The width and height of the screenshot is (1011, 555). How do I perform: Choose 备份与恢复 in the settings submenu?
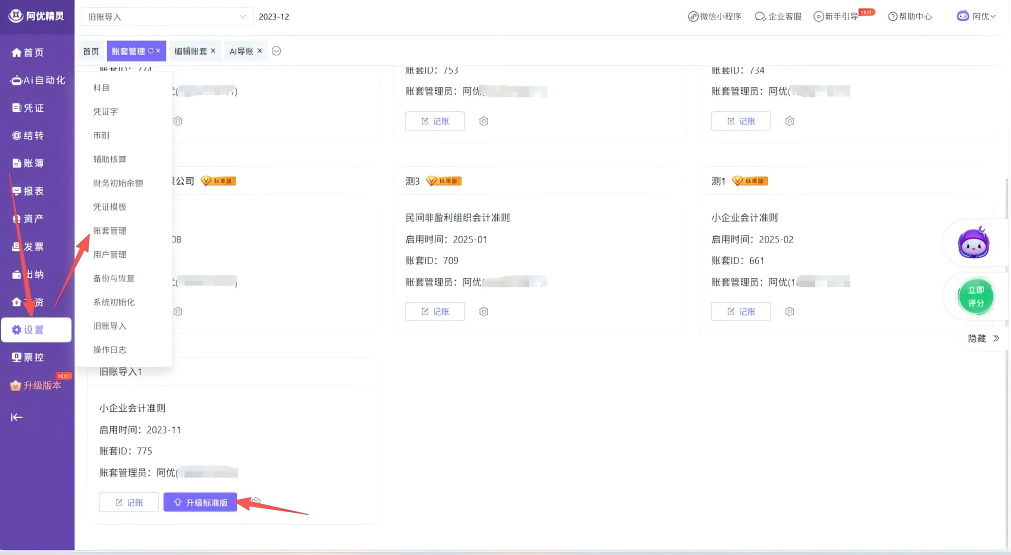tap(113, 278)
